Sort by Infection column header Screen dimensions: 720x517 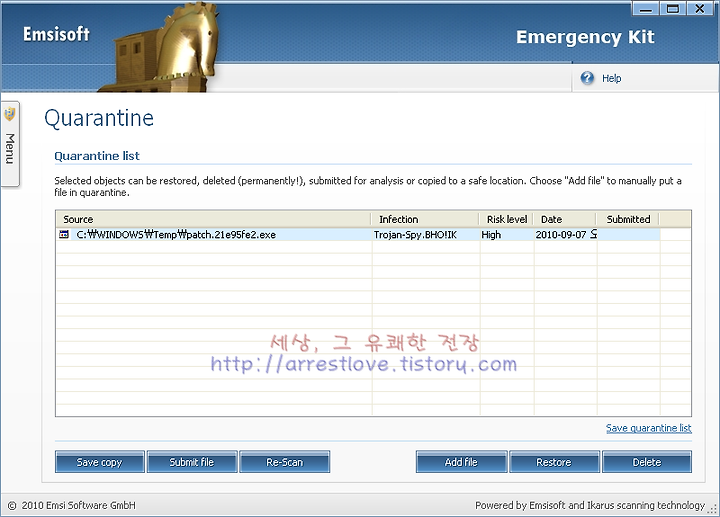[x=425, y=219]
